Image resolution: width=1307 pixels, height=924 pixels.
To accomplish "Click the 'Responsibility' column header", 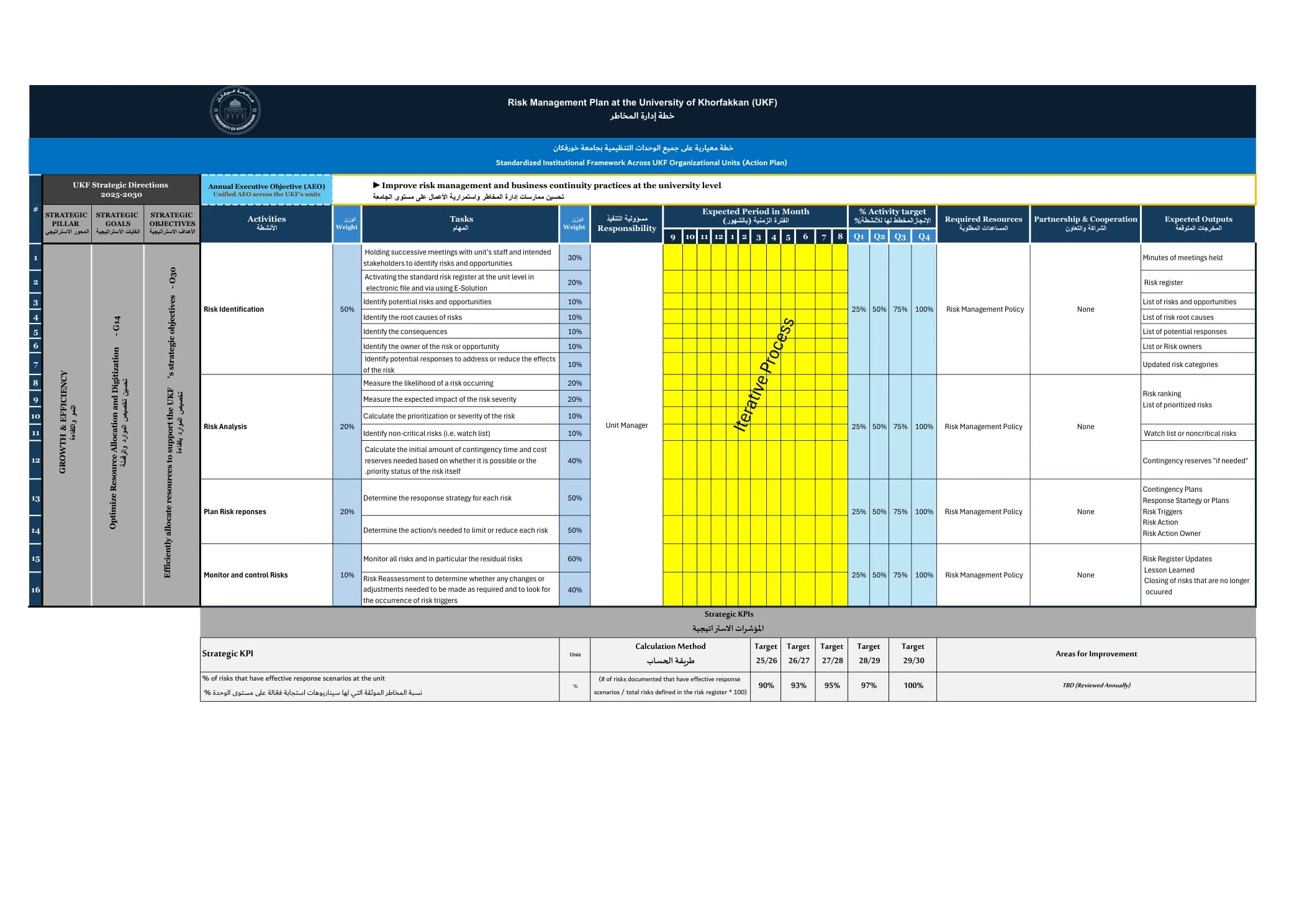I will click(626, 224).
